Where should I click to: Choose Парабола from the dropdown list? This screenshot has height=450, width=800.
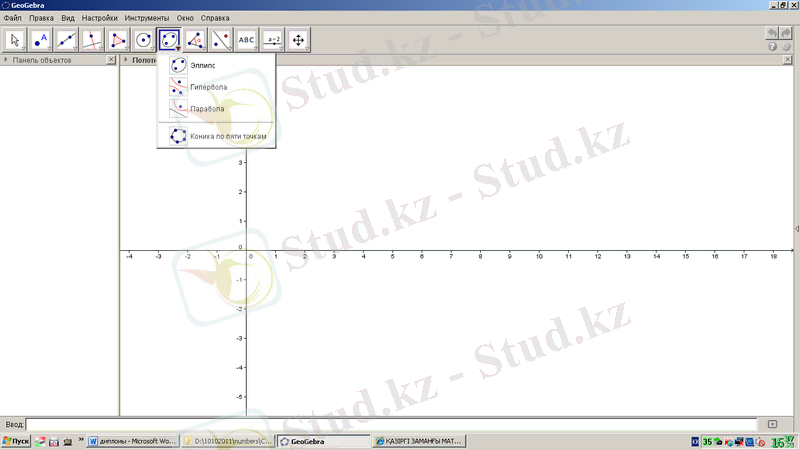(x=216, y=109)
